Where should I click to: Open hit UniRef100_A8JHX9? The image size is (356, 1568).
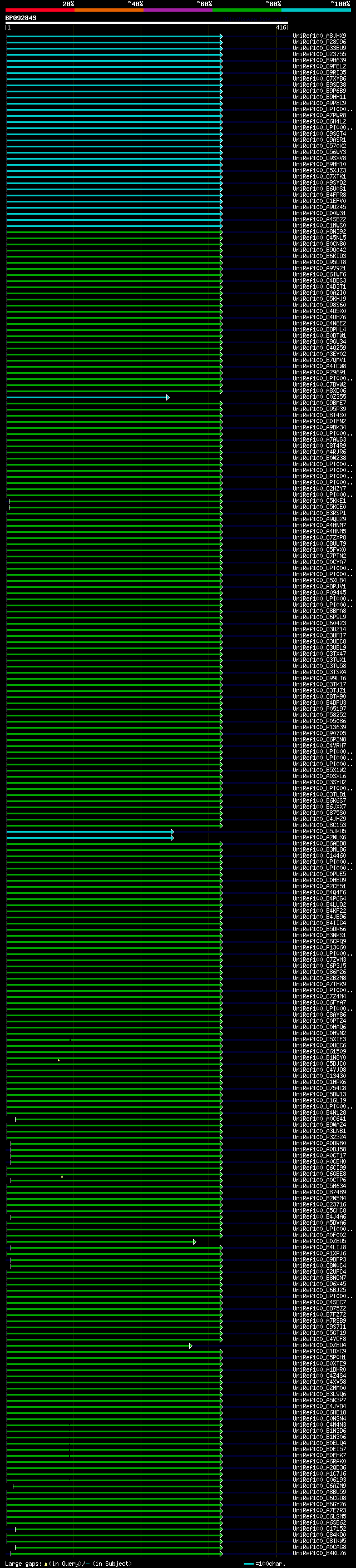pyautogui.click(x=319, y=36)
